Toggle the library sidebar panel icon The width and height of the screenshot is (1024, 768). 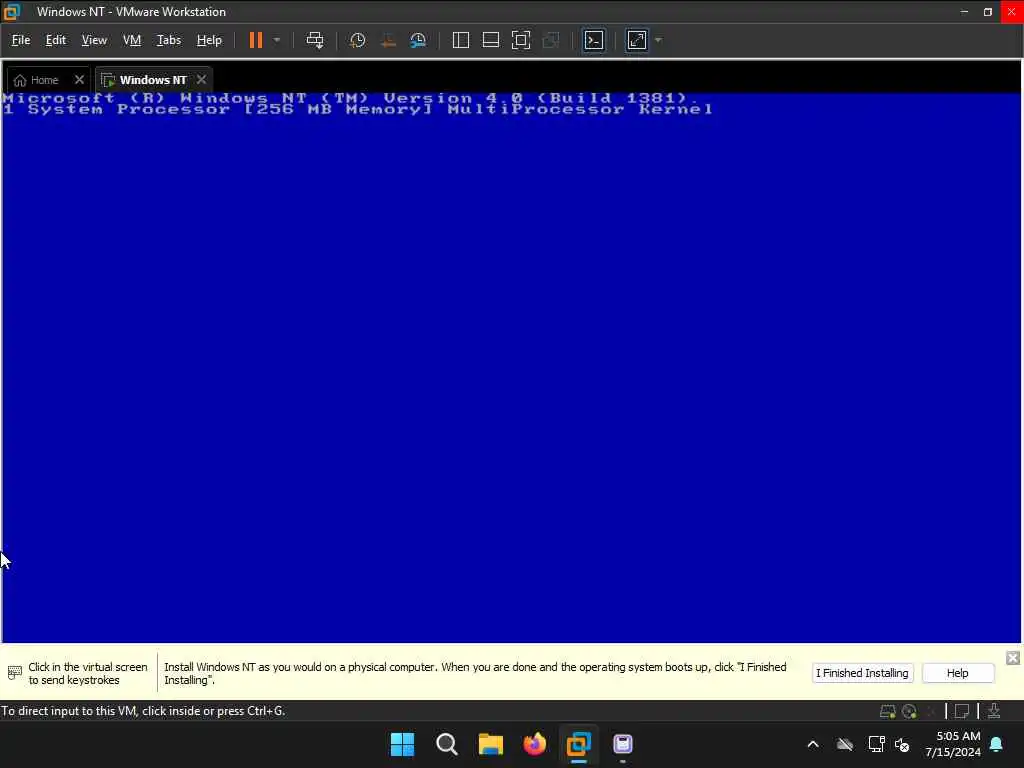click(460, 40)
